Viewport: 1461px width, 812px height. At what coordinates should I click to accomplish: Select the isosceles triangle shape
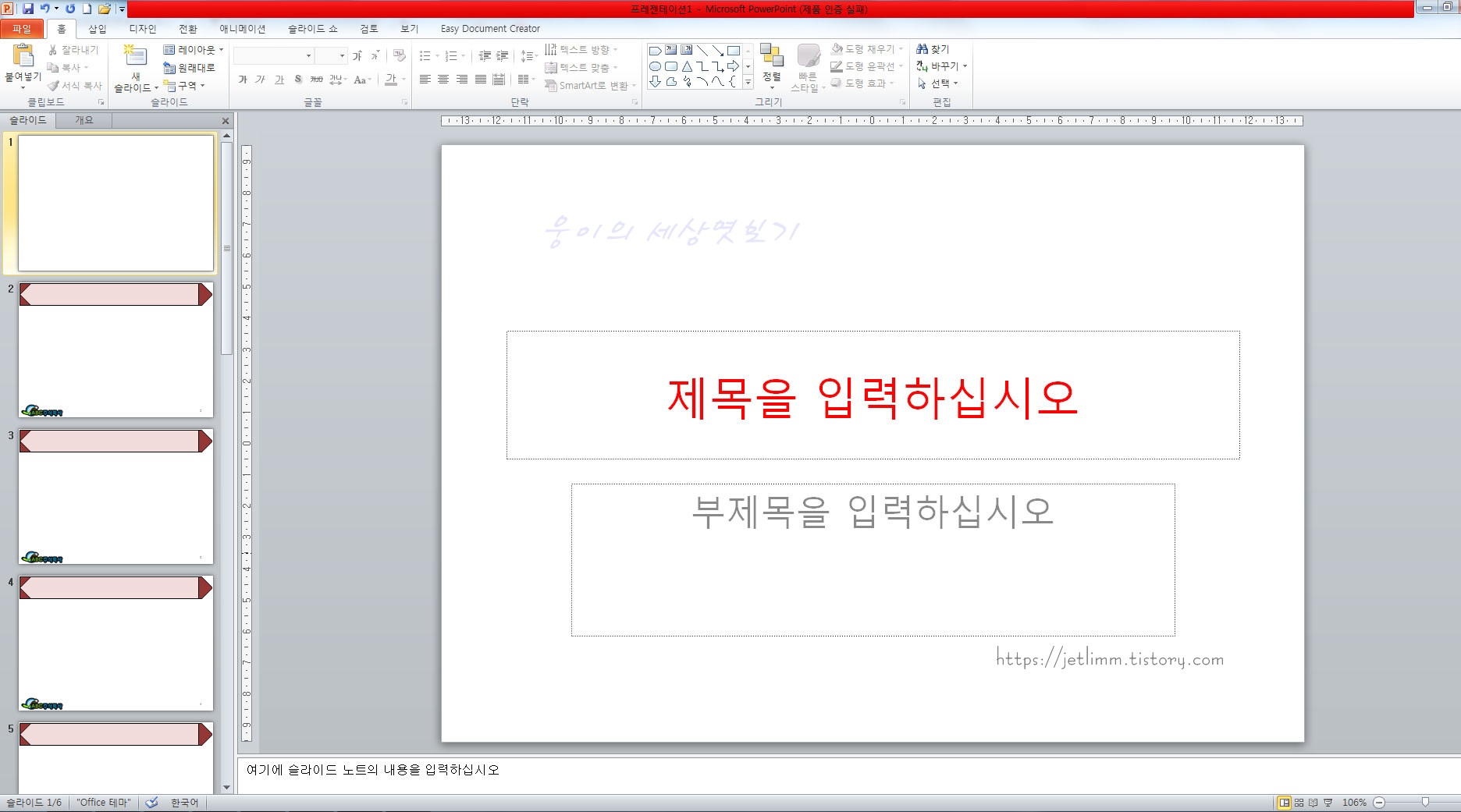pyautogui.click(x=687, y=66)
